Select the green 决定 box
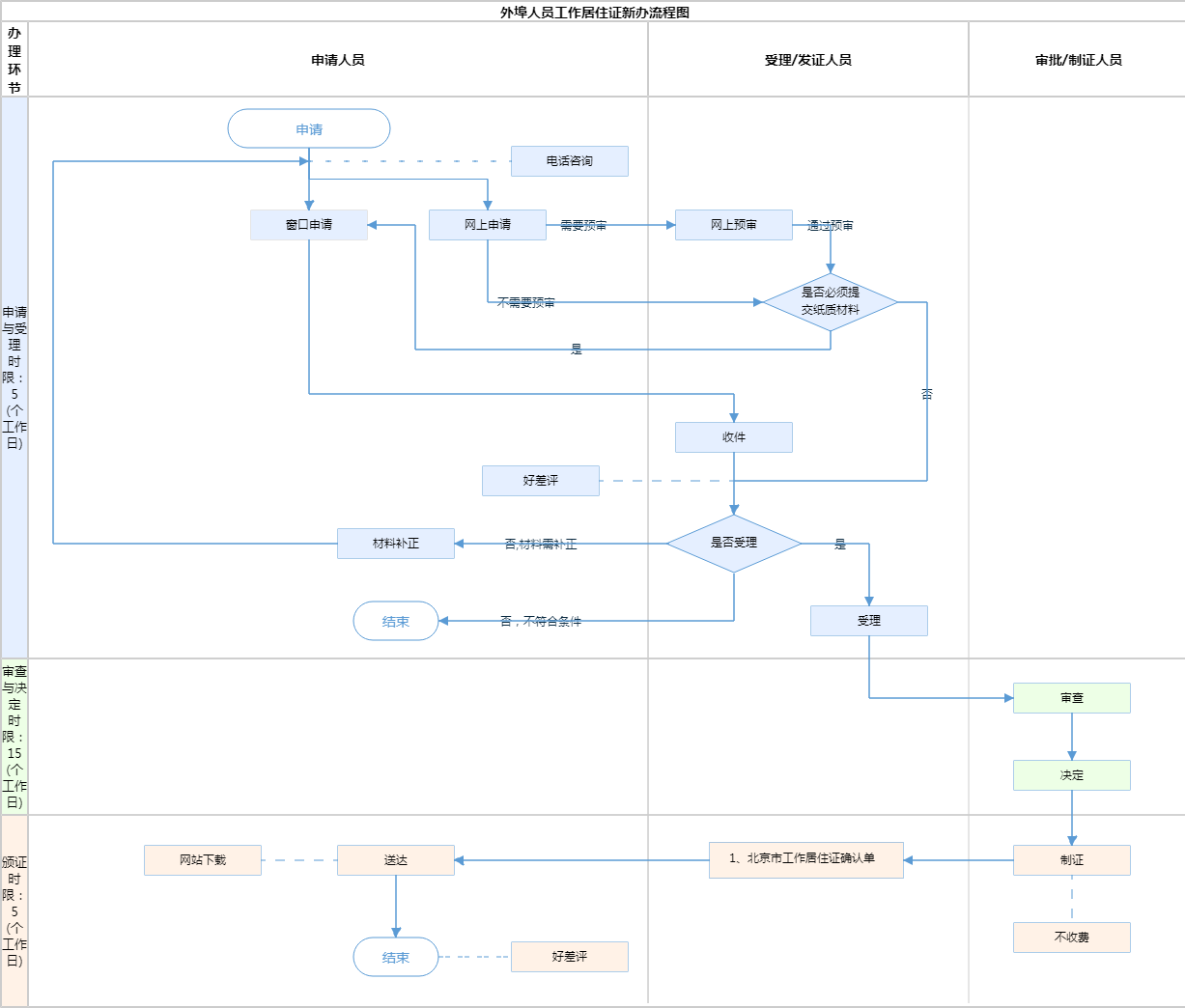The image size is (1185, 1008). [x=1071, y=775]
